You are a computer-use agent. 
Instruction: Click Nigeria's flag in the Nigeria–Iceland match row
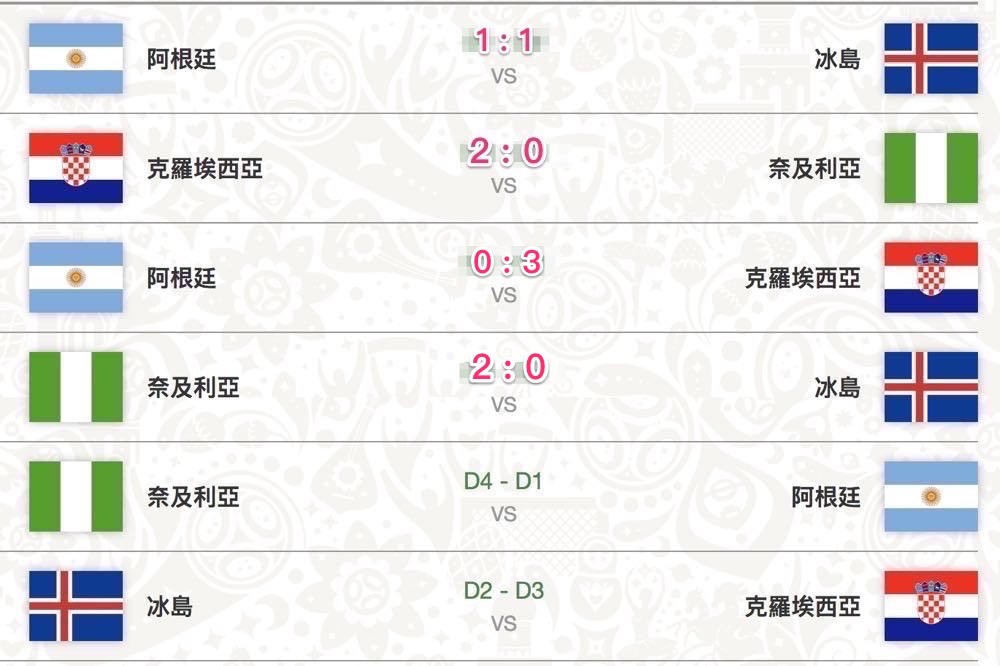(x=76, y=387)
